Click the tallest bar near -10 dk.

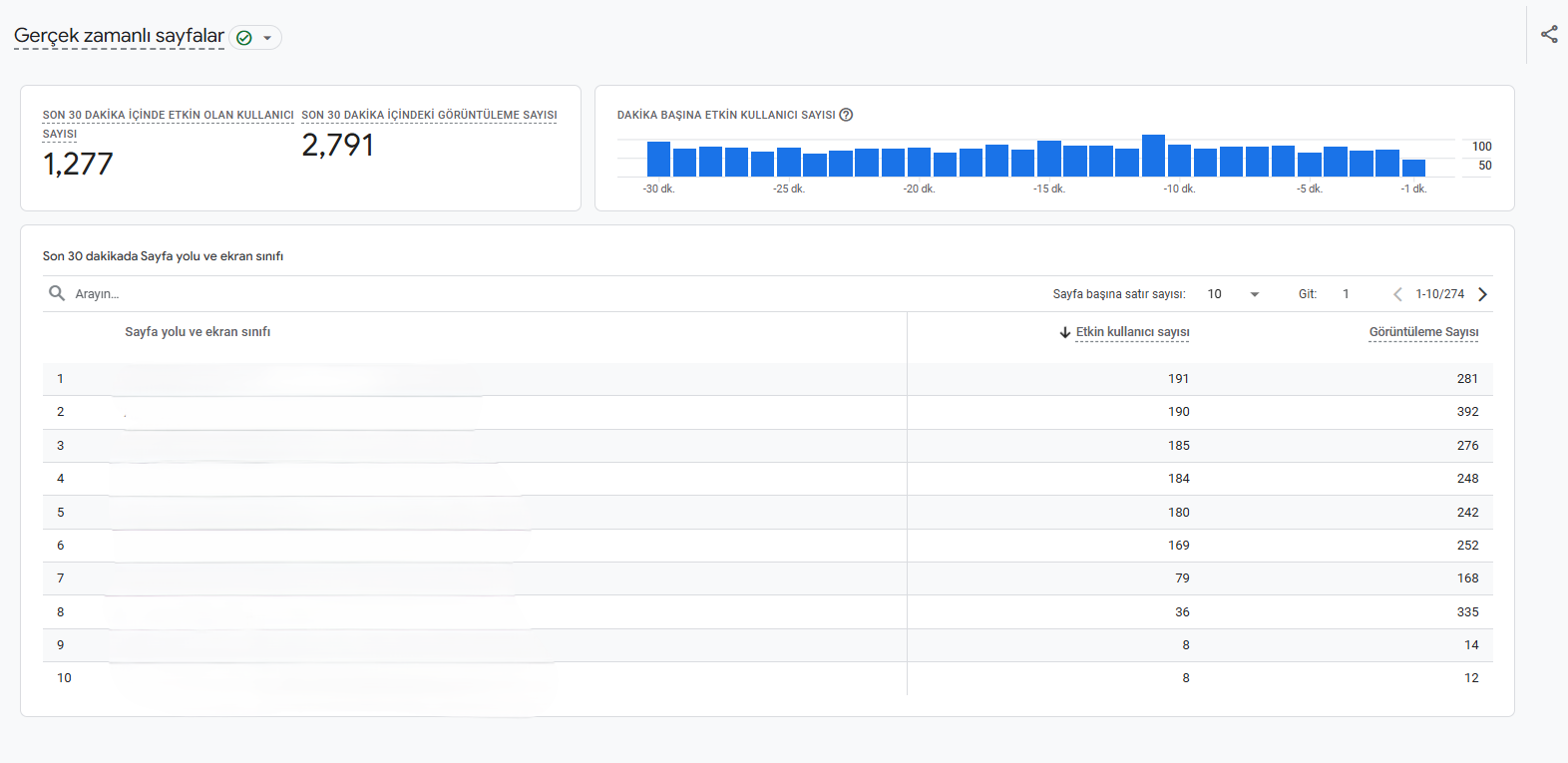coord(1153,156)
